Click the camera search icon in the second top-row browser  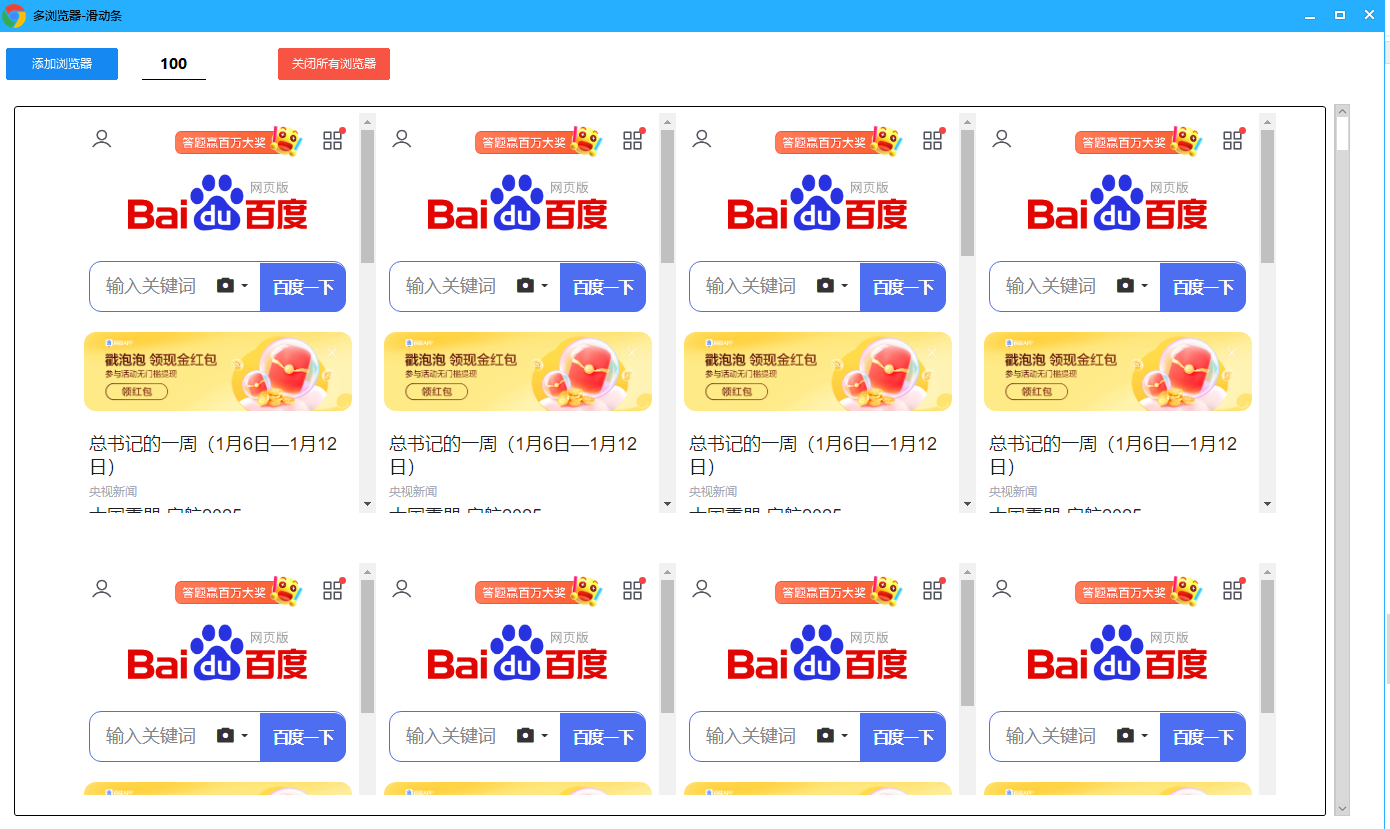pyautogui.click(x=525, y=286)
